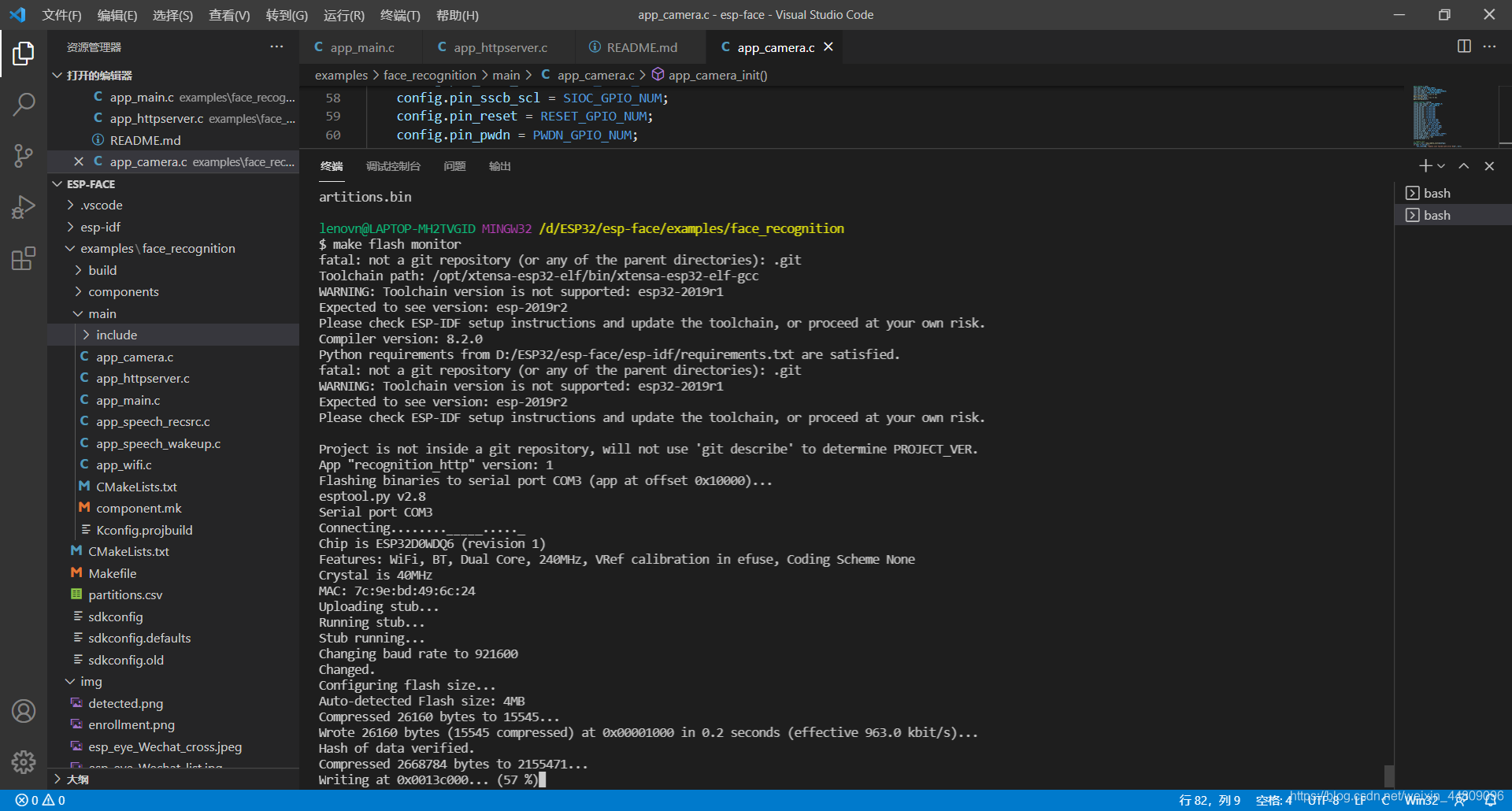This screenshot has height=811, width=1512.
Task: Click the editor minimap preview
Action: (x=1436, y=116)
